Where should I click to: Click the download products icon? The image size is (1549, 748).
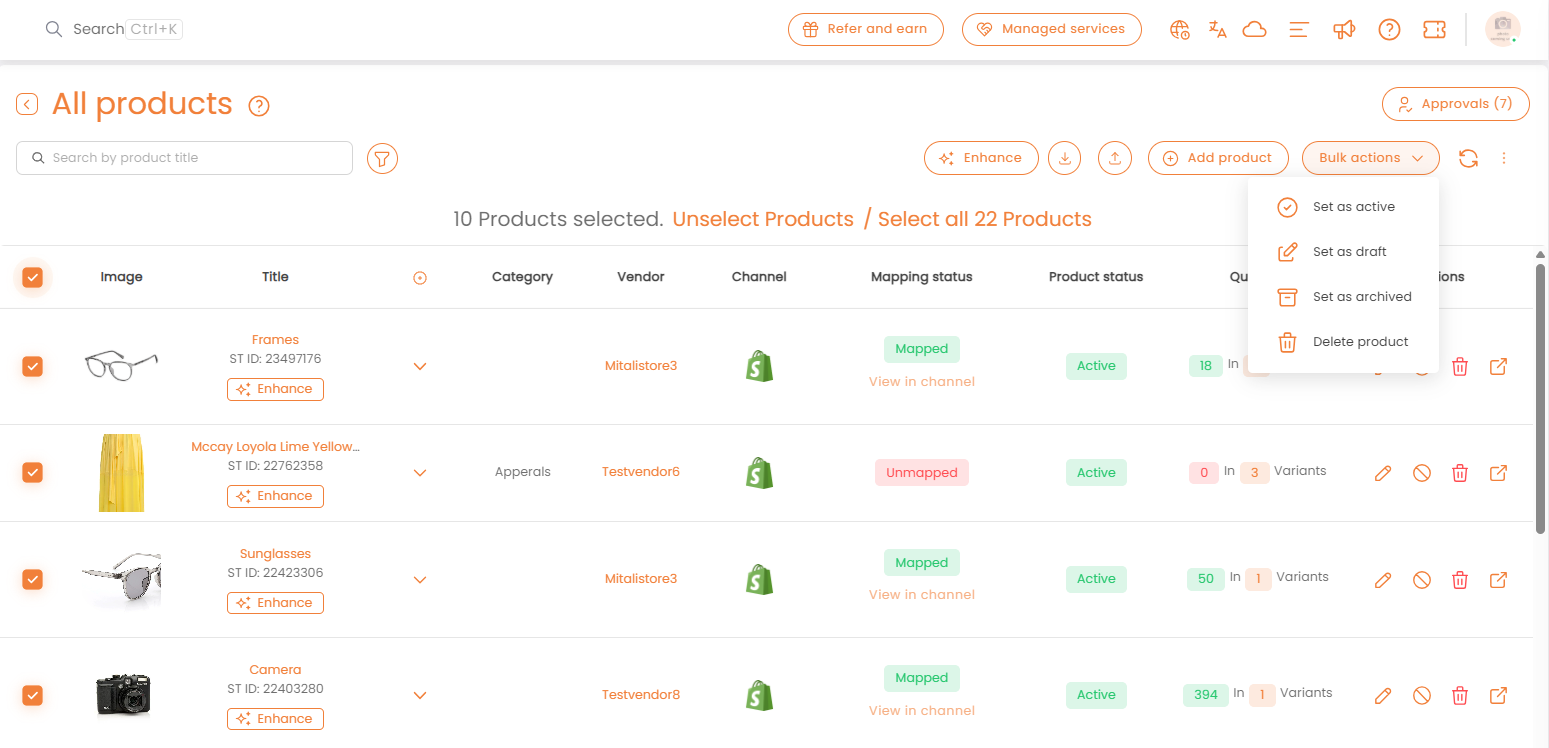[1065, 158]
